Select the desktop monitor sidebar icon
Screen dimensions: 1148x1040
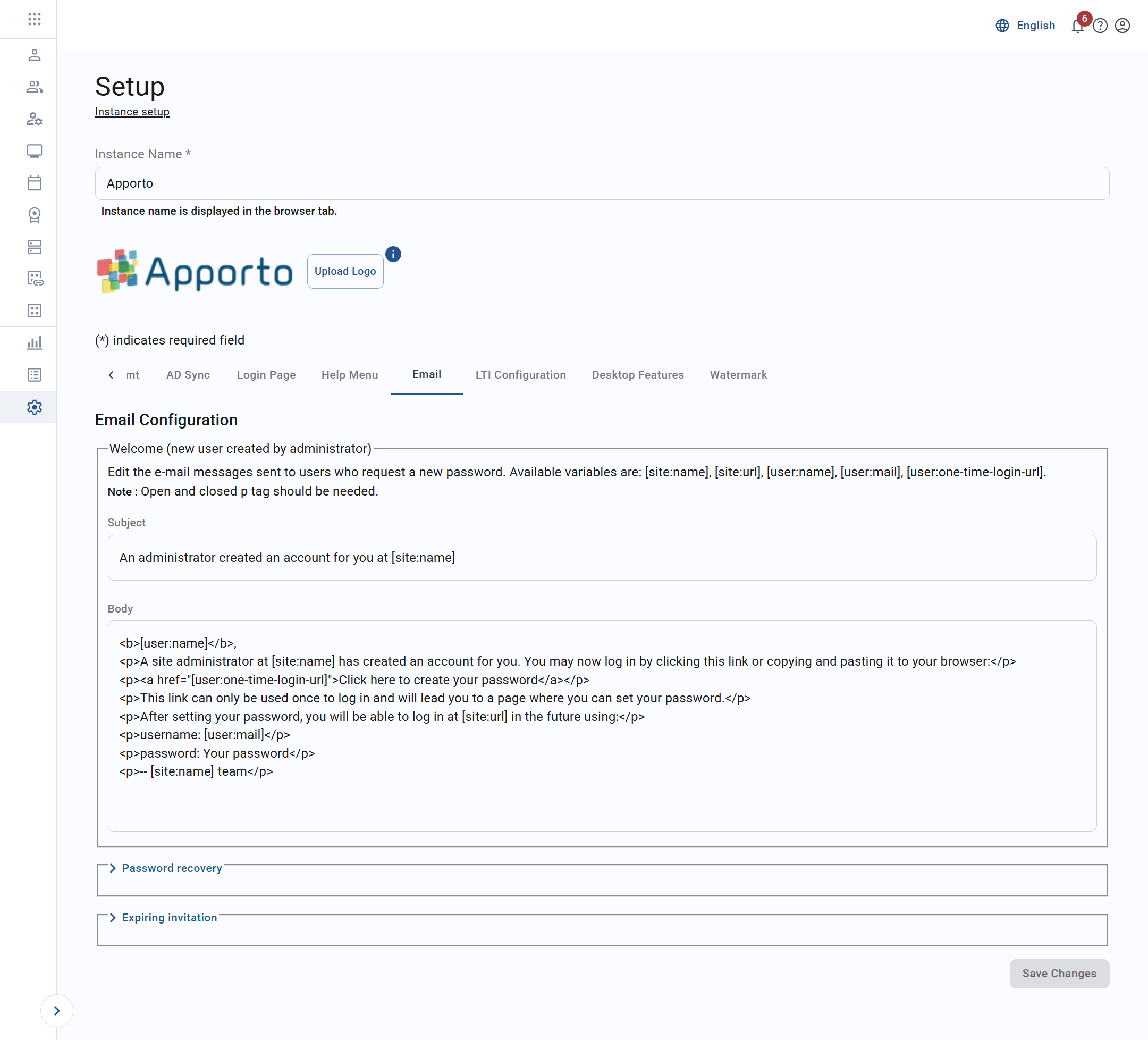[x=34, y=152]
